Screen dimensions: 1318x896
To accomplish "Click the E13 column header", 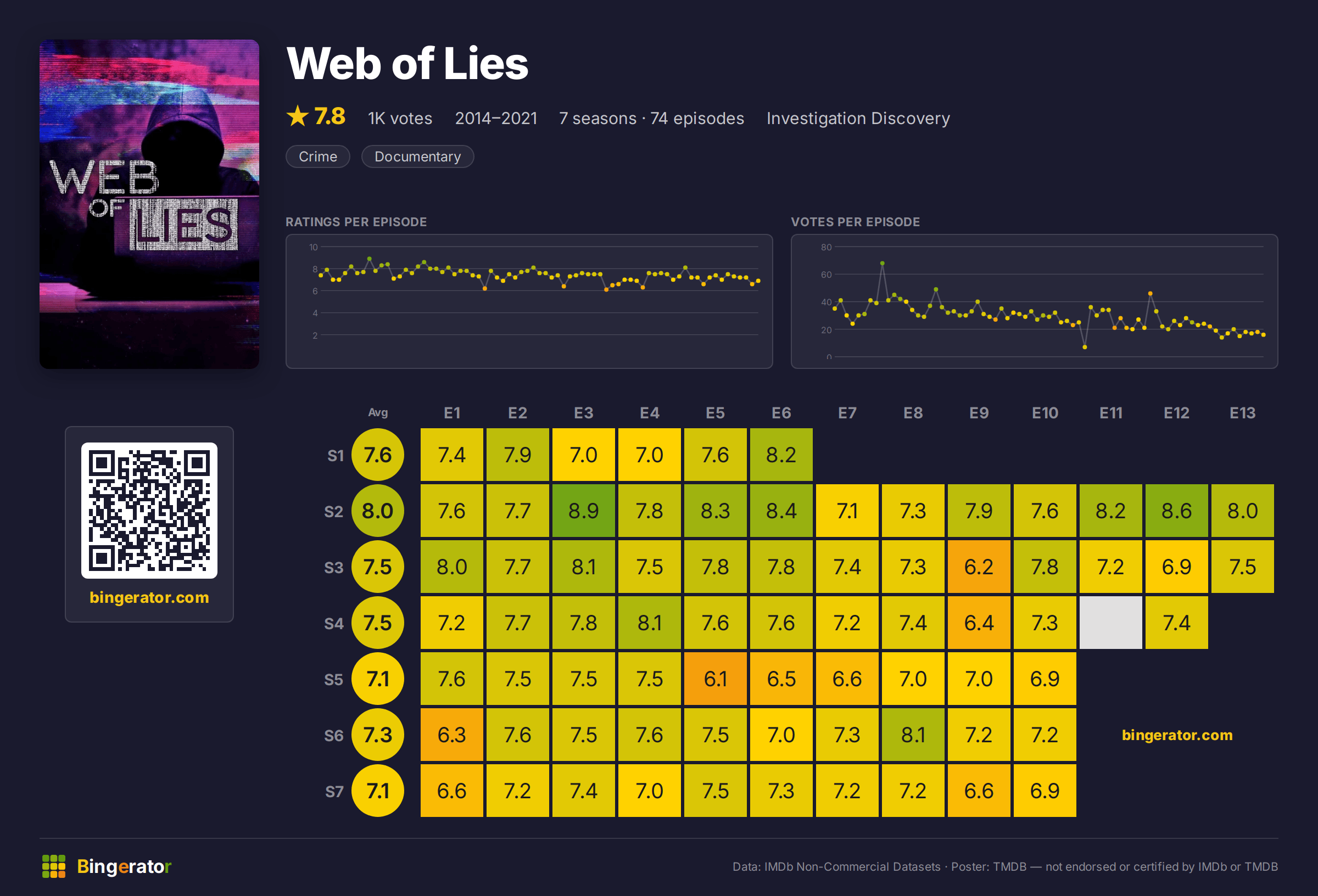I will 1242,413.
